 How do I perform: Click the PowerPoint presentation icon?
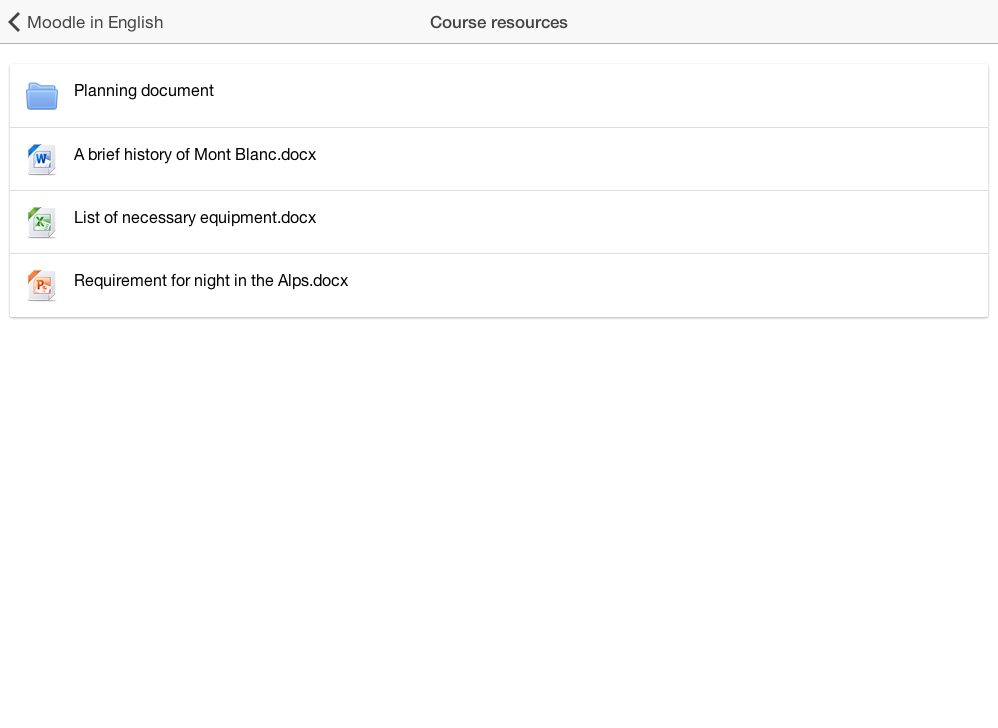[x=42, y=285]
